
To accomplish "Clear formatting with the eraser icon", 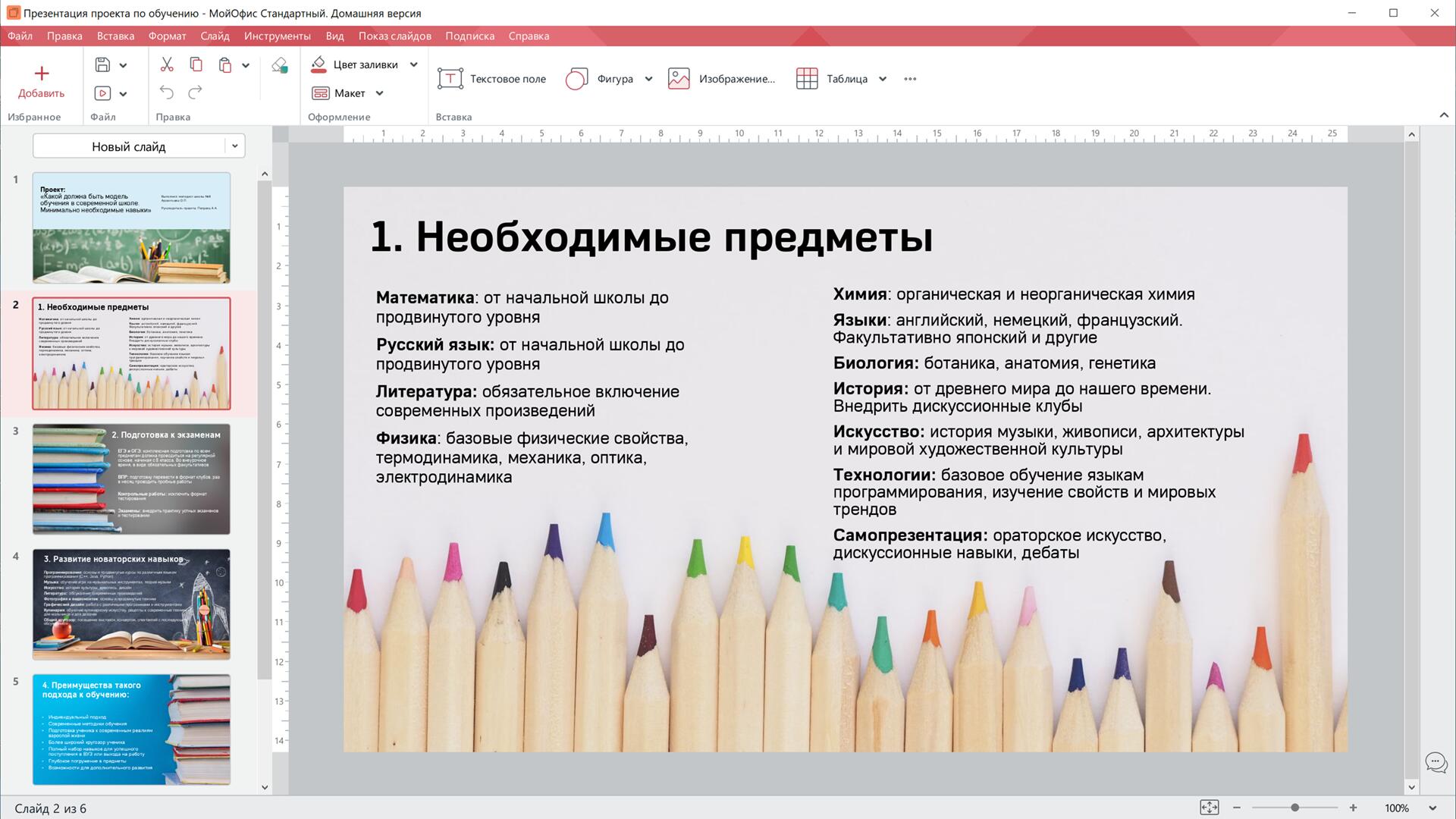I will coord(280,65).
